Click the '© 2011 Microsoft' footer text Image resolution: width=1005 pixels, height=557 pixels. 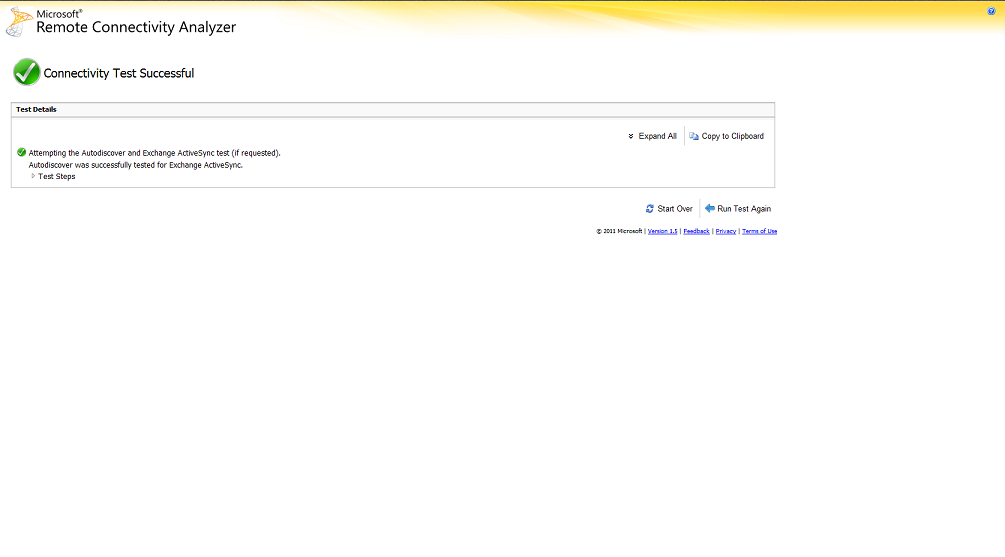[x=619, y=231]
